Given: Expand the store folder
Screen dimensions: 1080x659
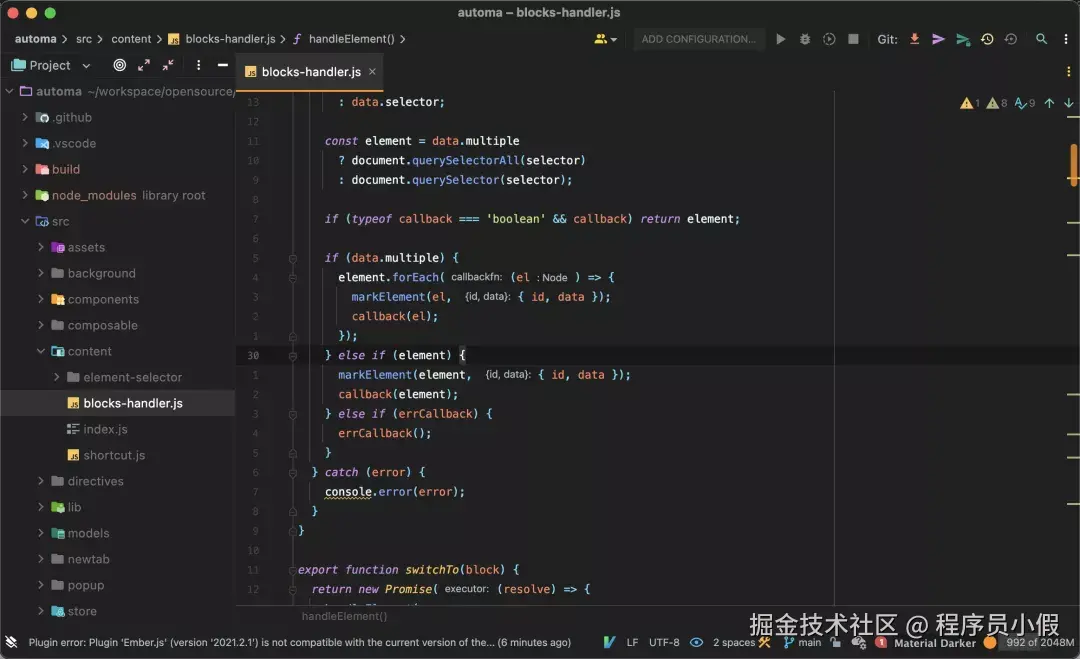Looking at the screenshot, I should coord(41,611).
